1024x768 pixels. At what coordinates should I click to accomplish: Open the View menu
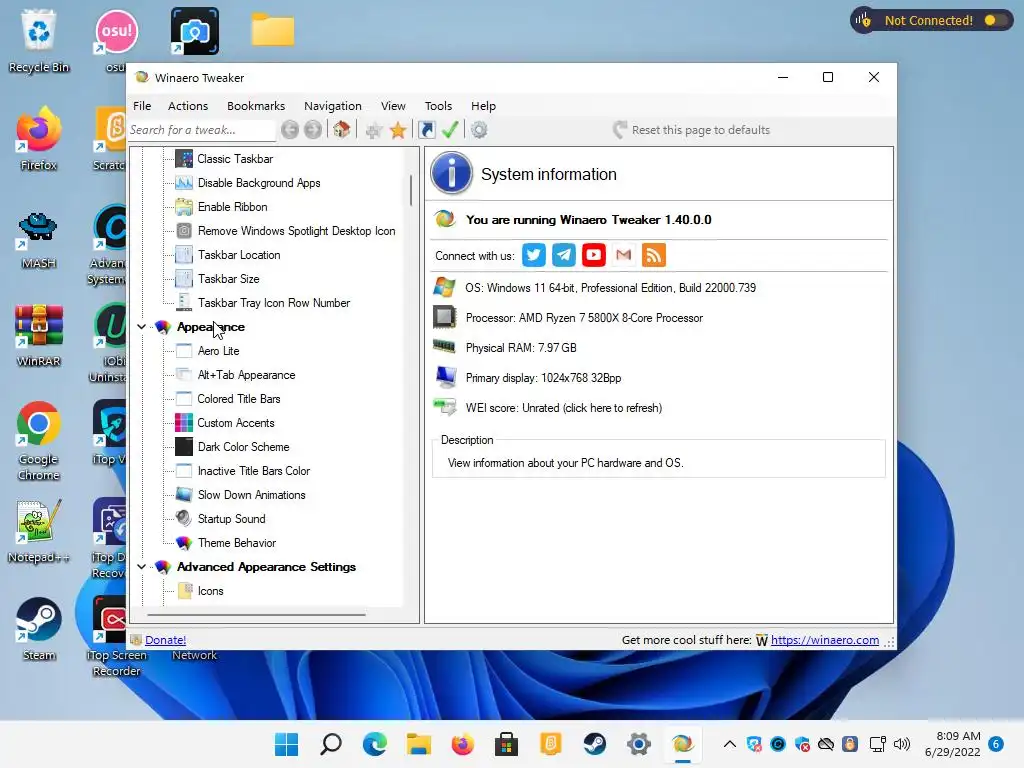(x=393, y=106)
